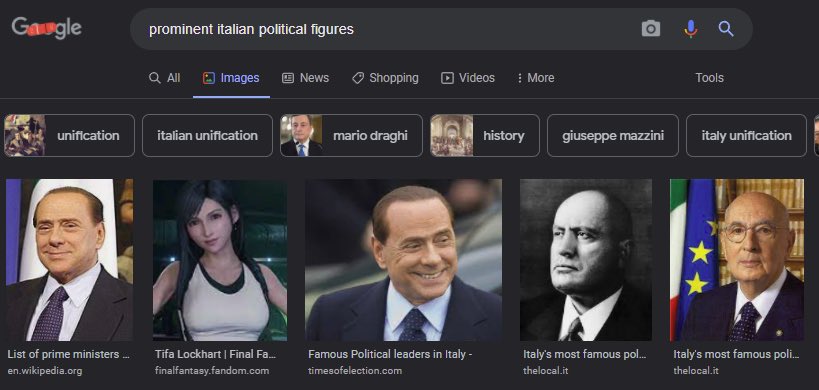819x390 pixels.
Task: Switch to the All results tab
Action: pos(165,78)
